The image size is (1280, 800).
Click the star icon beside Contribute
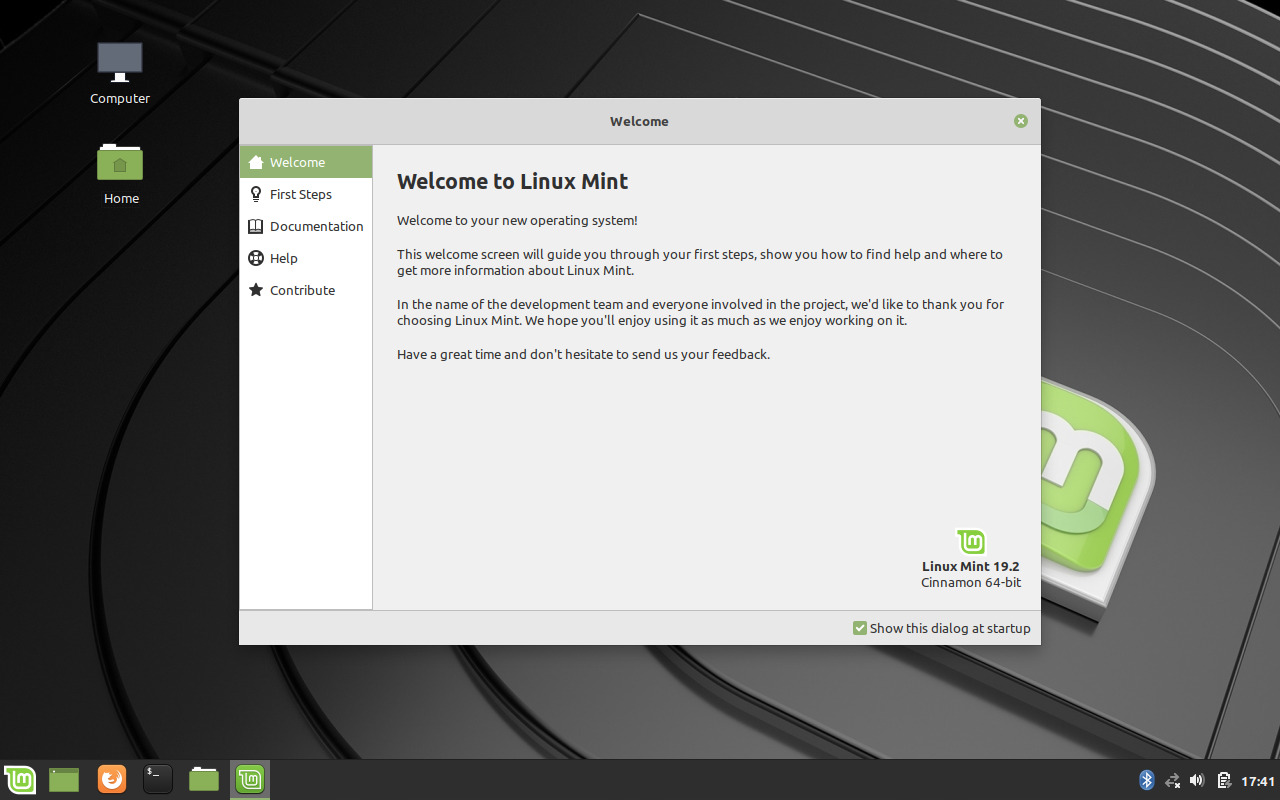(256, 290)
